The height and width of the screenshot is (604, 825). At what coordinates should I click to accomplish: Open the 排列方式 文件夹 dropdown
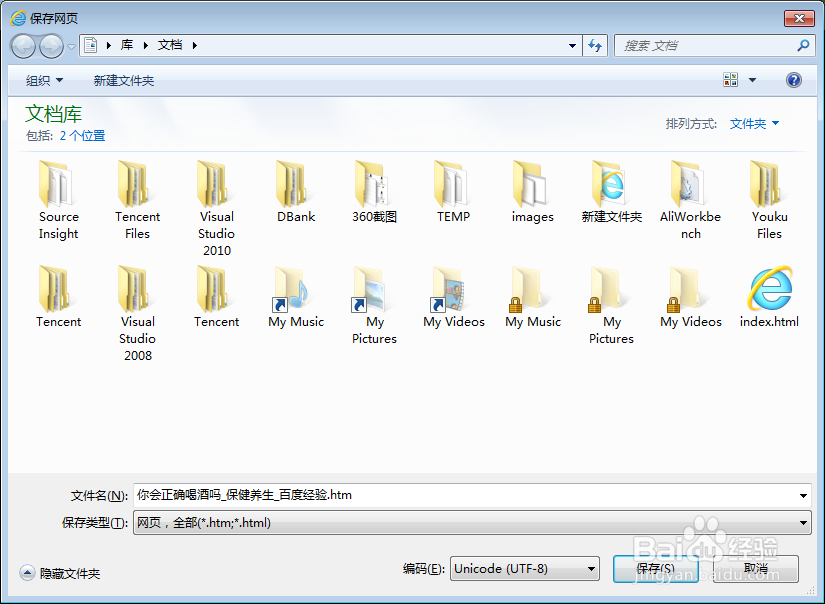click(754, 124)
